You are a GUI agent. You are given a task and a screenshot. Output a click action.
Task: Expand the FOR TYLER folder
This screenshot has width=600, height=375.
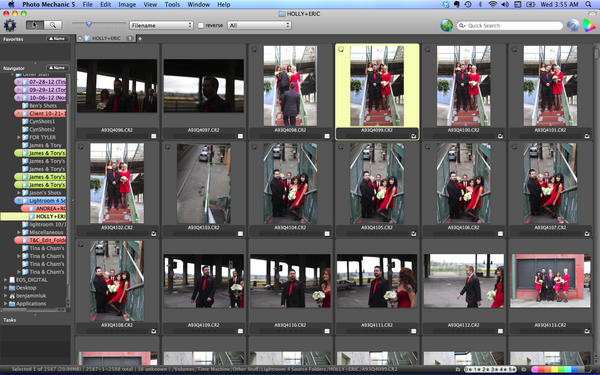click(x=18, y=137)
